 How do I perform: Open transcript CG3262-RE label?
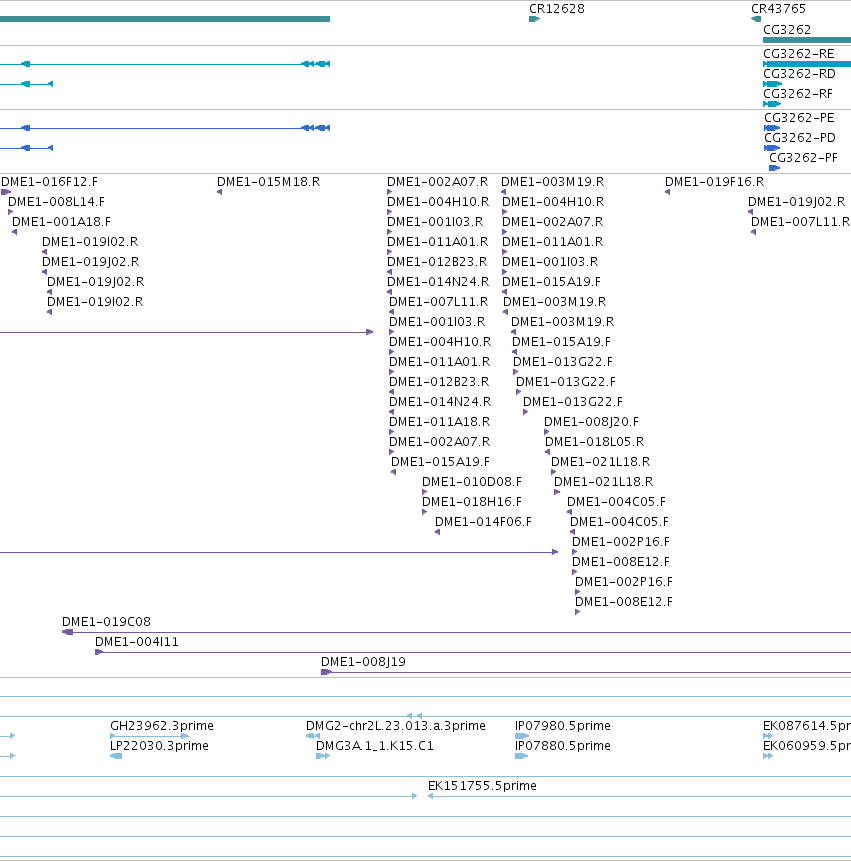coord(799,54)
